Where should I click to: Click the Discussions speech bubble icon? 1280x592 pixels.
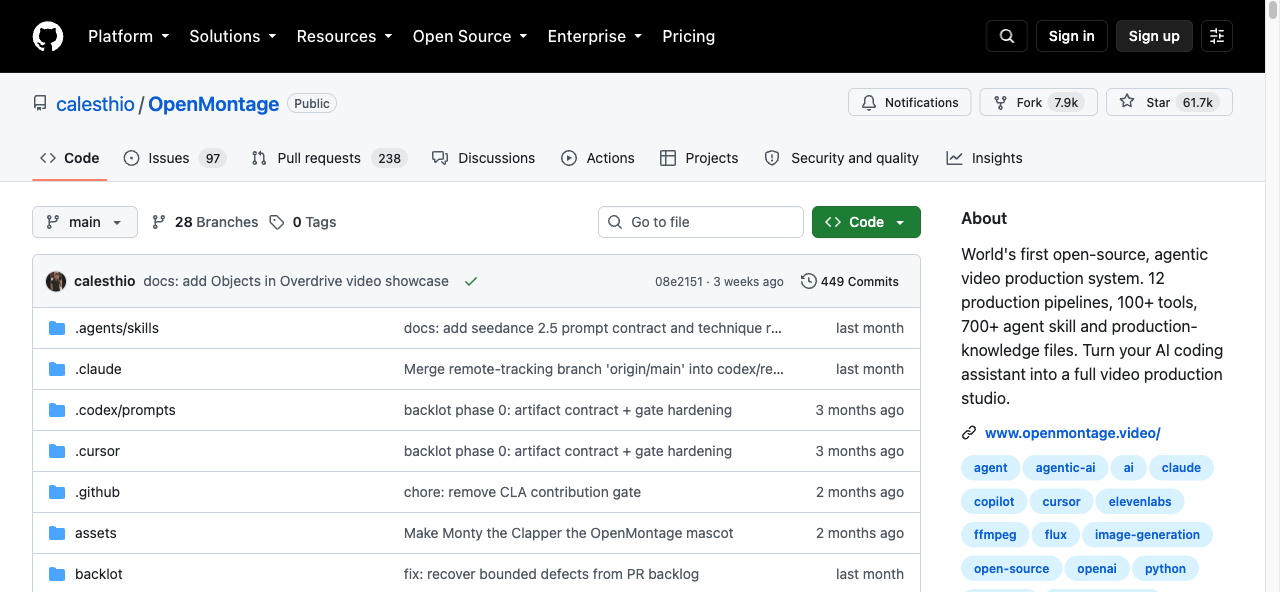pos(440,158)
